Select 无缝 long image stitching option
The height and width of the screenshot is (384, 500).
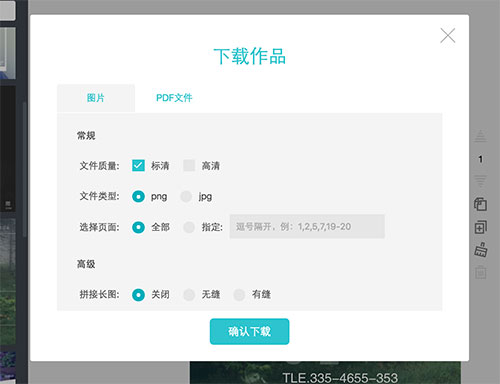click(x=189, y=295)
